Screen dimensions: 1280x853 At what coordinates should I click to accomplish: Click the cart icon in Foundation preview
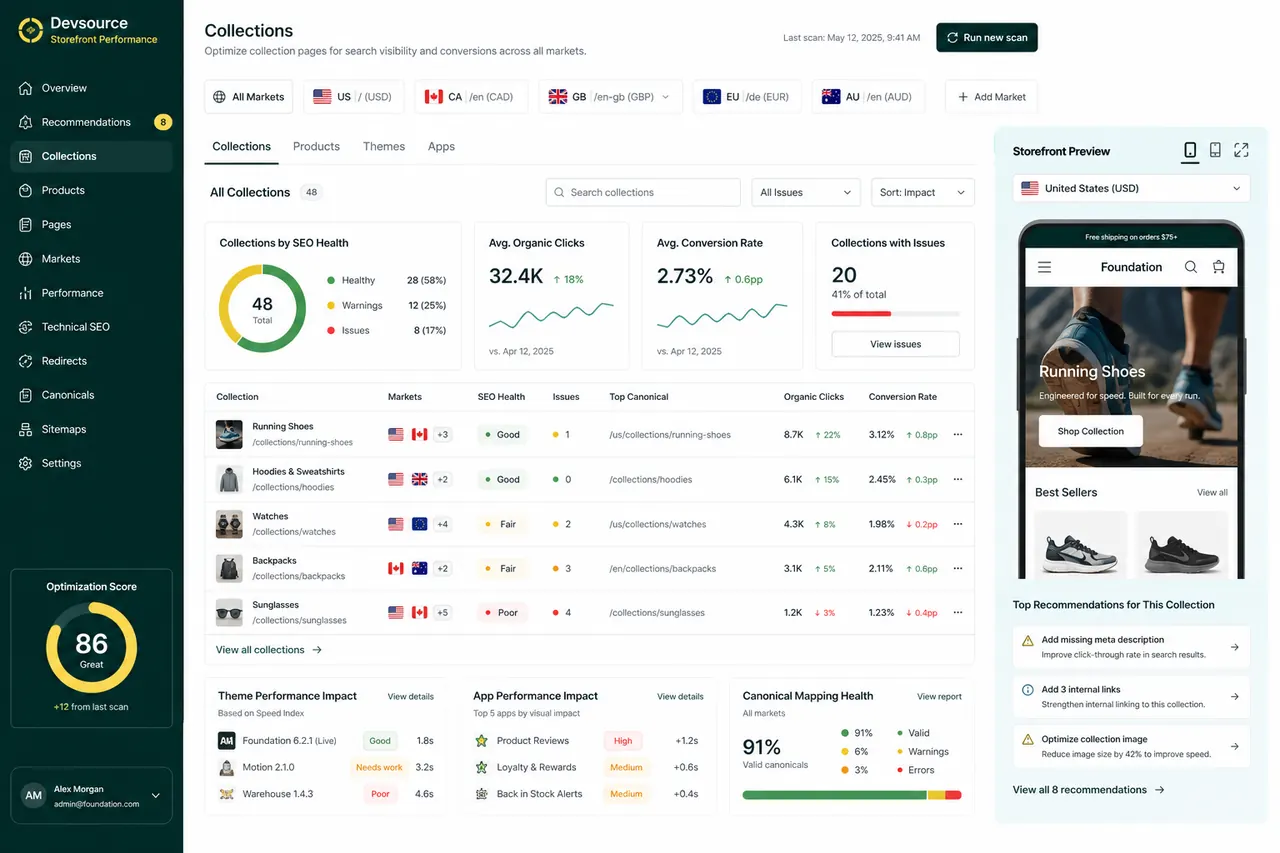pos(1218,267)
